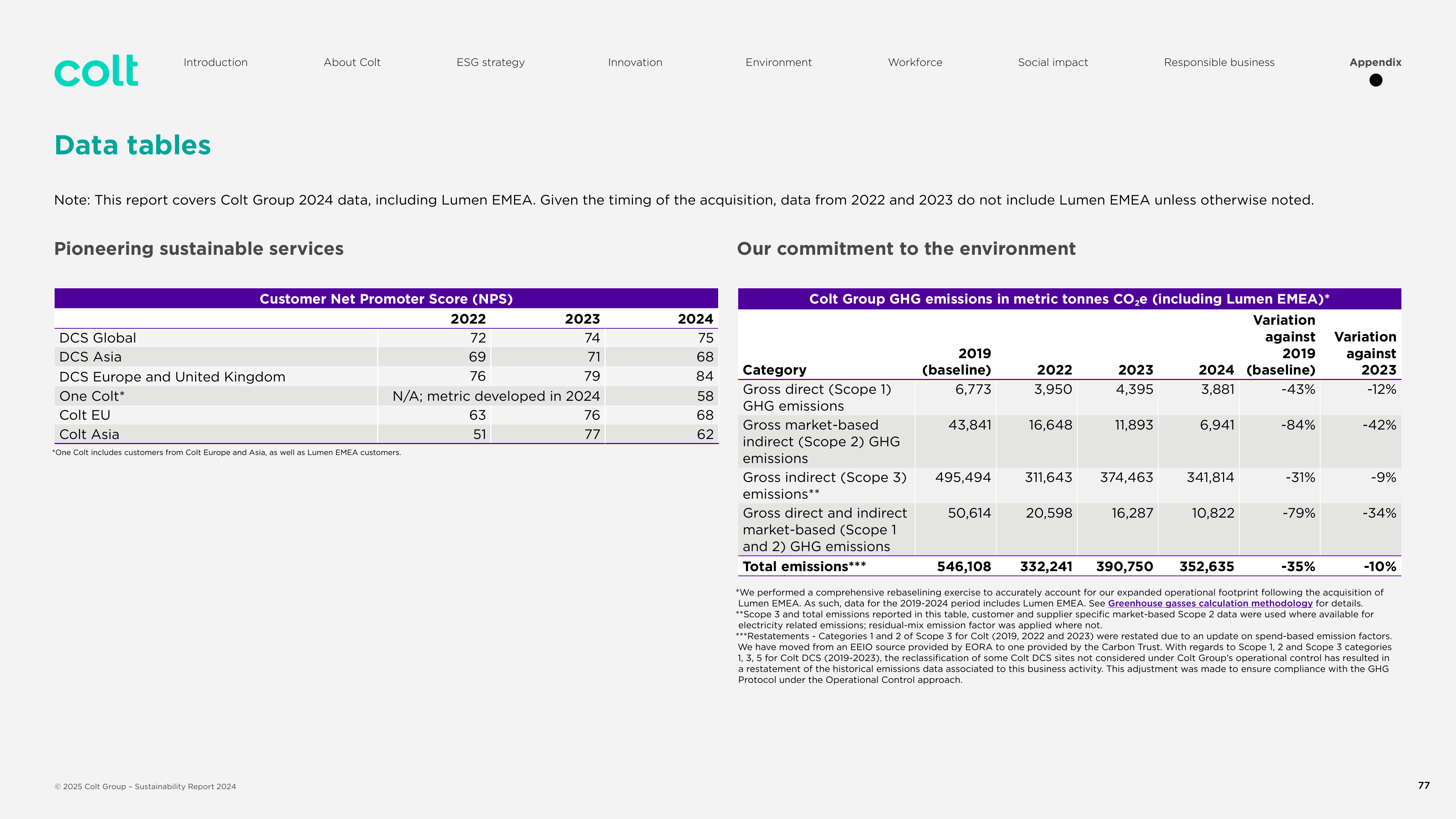Image resolution: width=1456 pixels, height=819 pixels.
Task: Select the Scope 1 and 2 value 10,822
Action: click(x=1213, y=513)
